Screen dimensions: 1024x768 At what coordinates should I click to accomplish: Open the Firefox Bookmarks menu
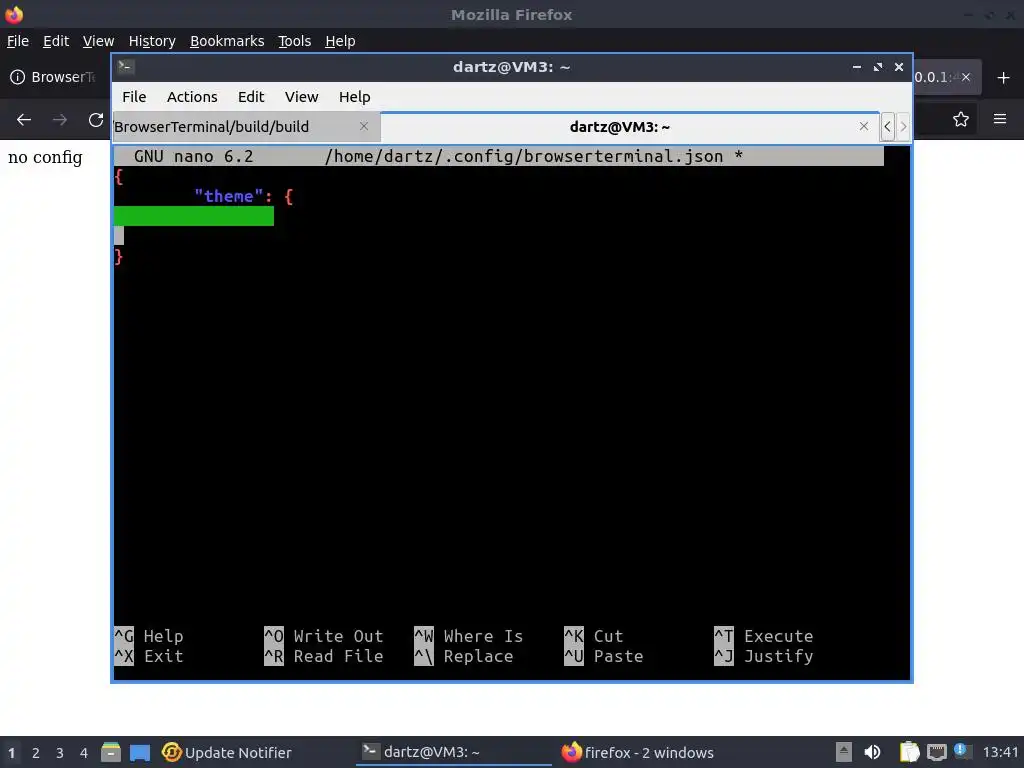click(227, 41)
